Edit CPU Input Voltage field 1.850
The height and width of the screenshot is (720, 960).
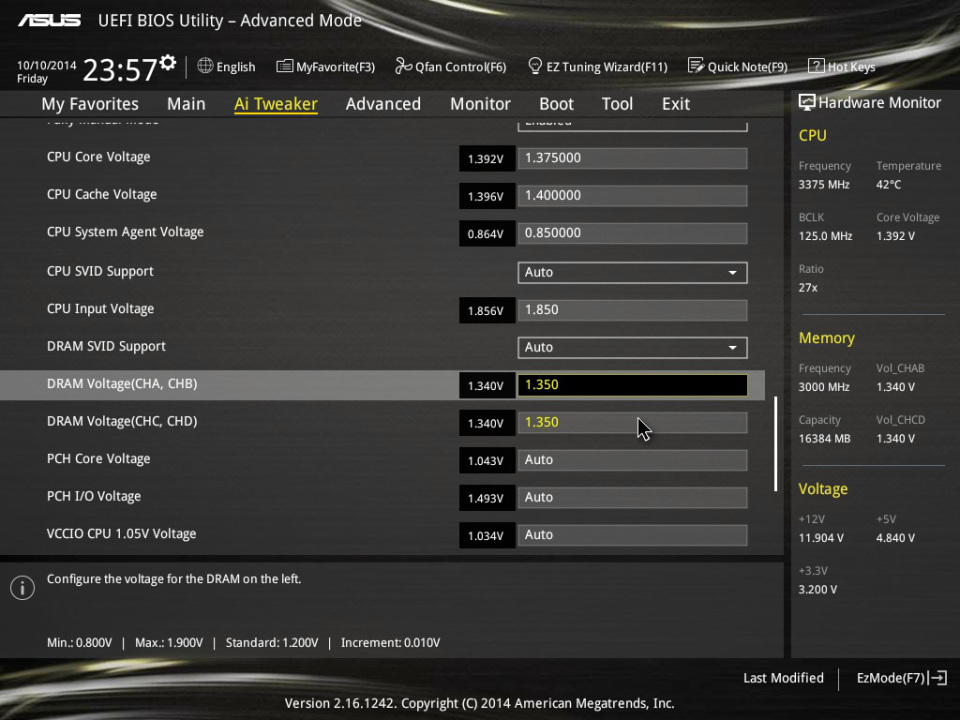(x=632, y=310)
